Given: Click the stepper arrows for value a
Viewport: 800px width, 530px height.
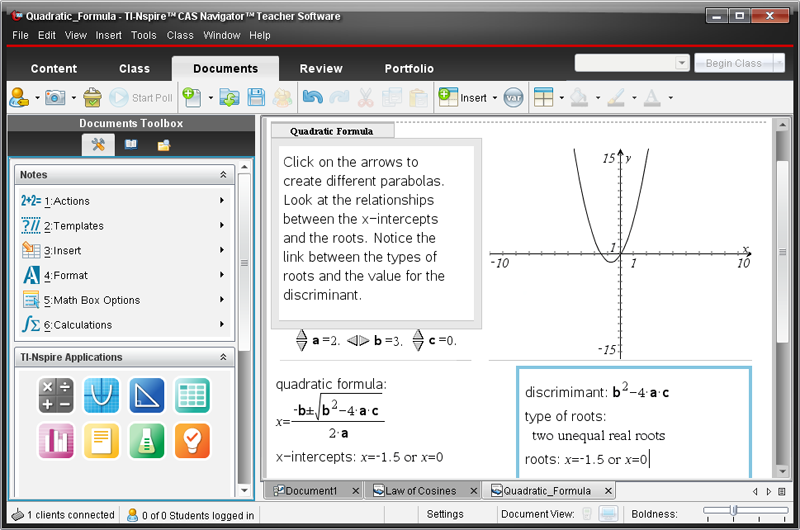Looking at the screenshot, I should [x=302, y=340].
